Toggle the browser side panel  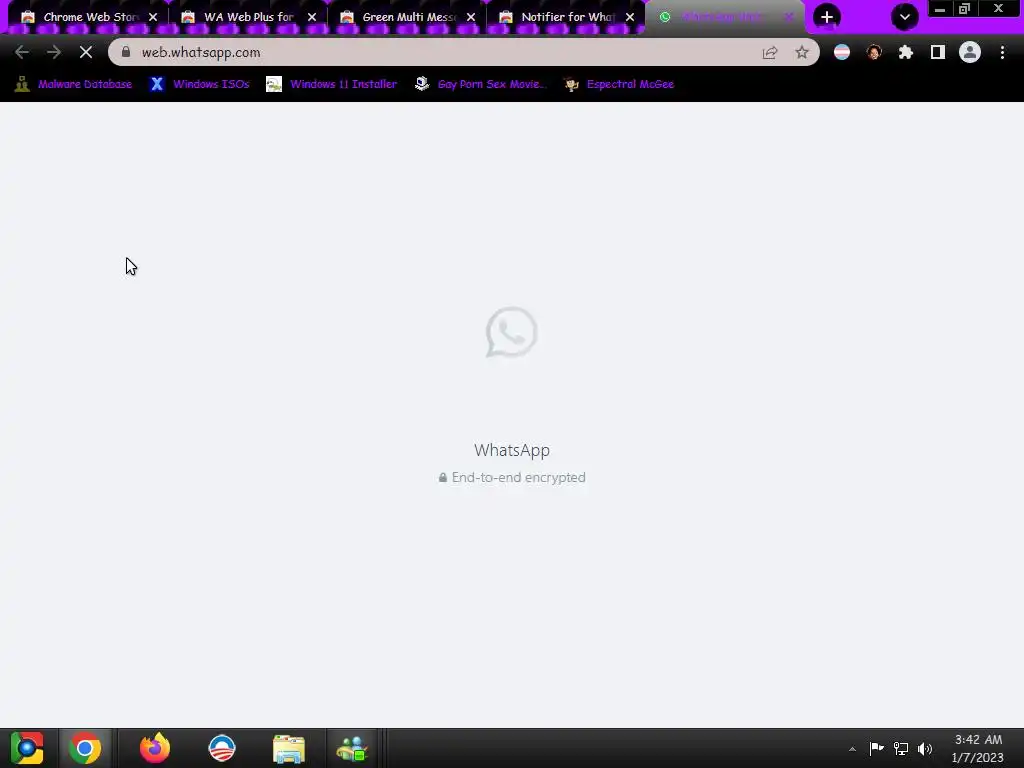[x=938, y=52]
